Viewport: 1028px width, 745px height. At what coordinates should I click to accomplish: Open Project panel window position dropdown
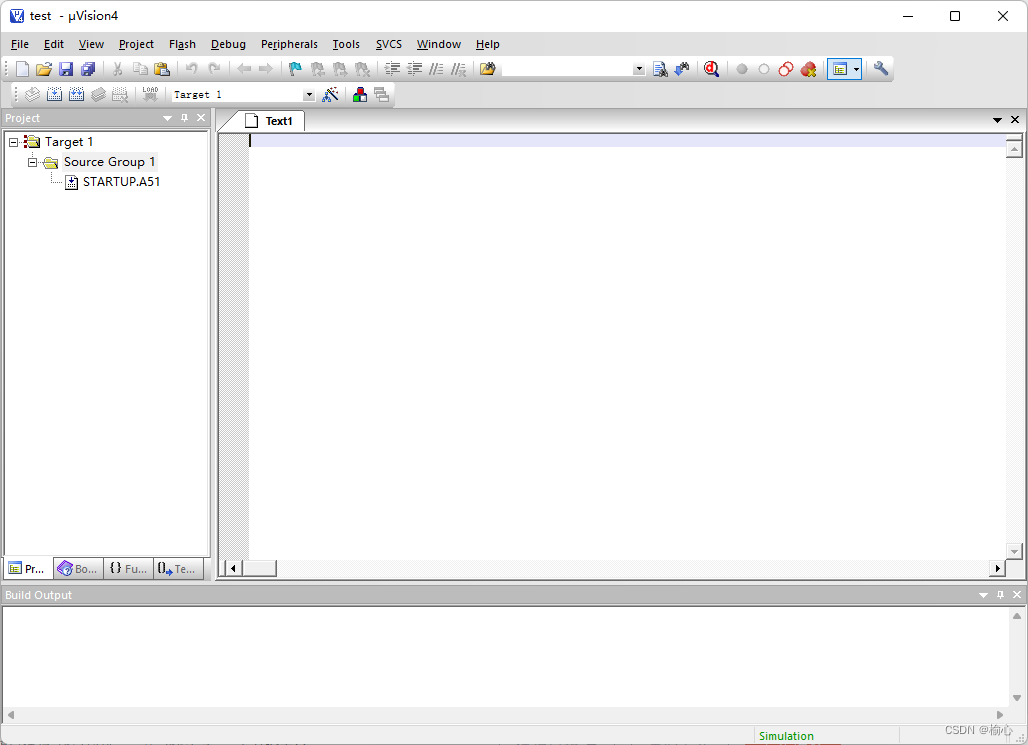(167, 118)
